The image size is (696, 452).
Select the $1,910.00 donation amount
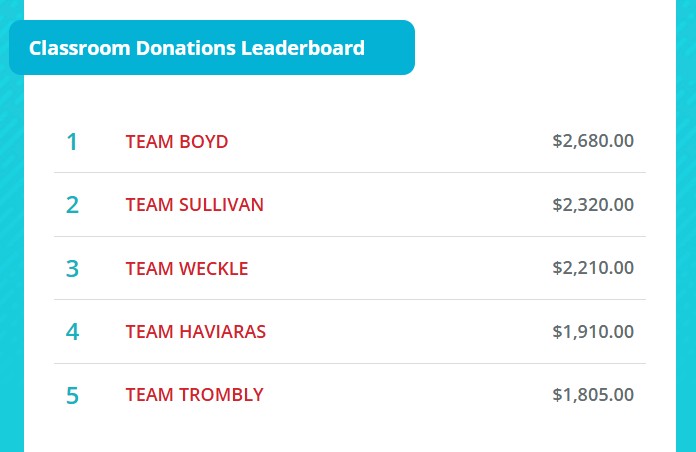[593, 331]
